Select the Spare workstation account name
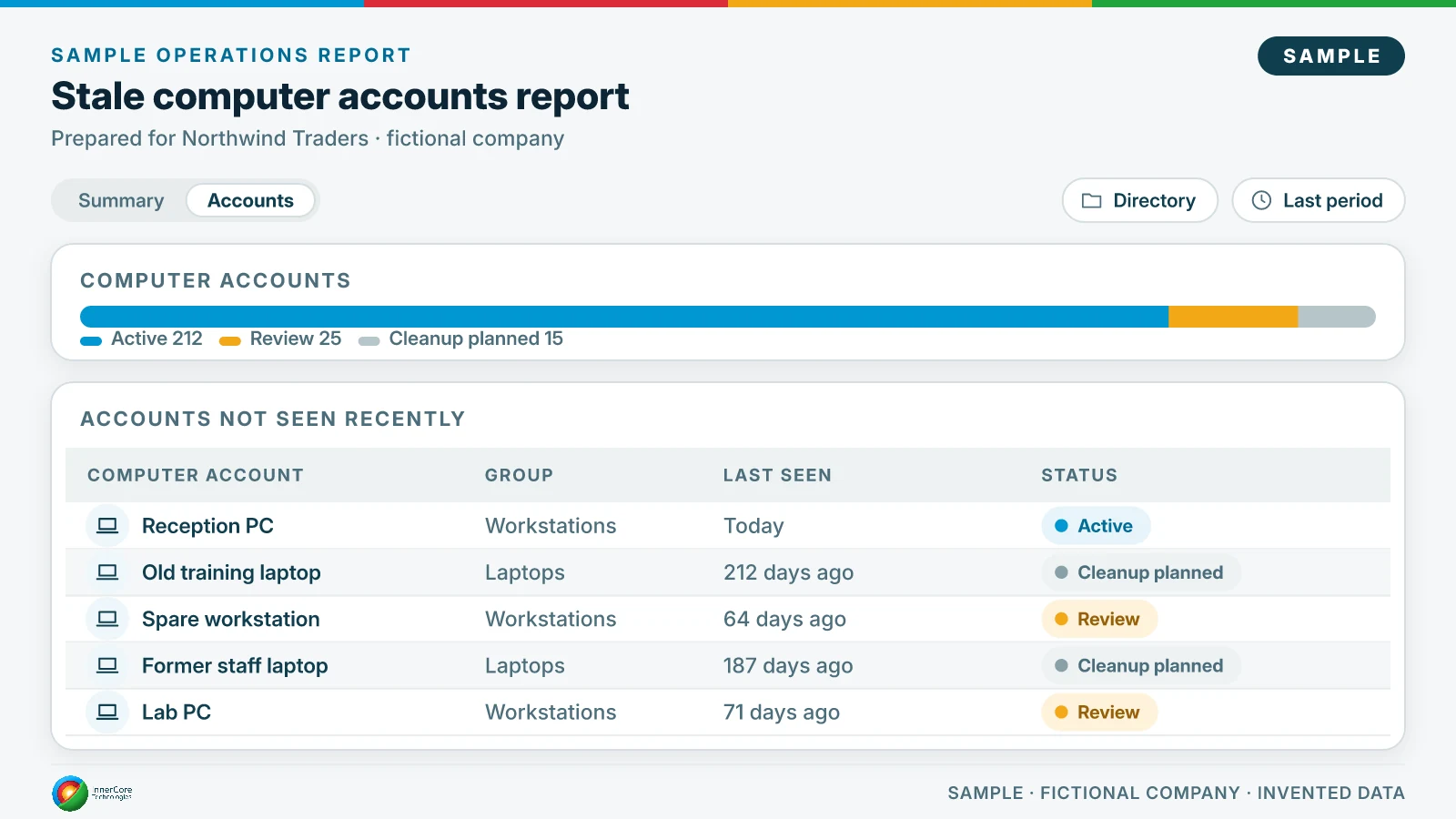The image size is (1456, 819). (x=231, y=619)
